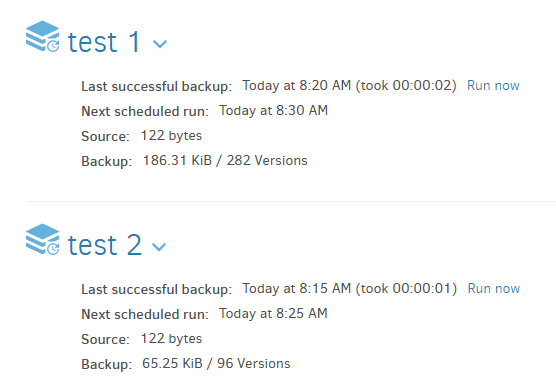This screenshot has width=556, height=385.
Task: Run the test 2 backup now
Action: (x=494, y=289)
